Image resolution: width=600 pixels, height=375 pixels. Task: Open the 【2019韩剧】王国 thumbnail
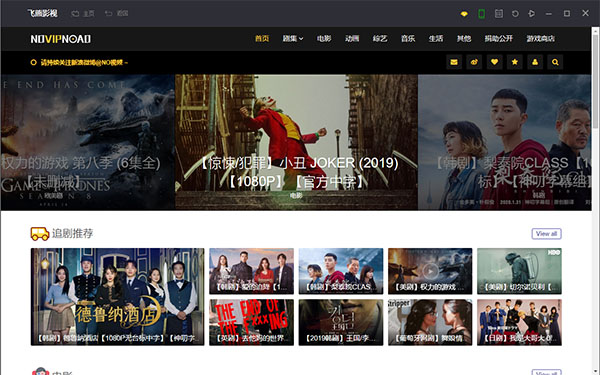[341, 323]
